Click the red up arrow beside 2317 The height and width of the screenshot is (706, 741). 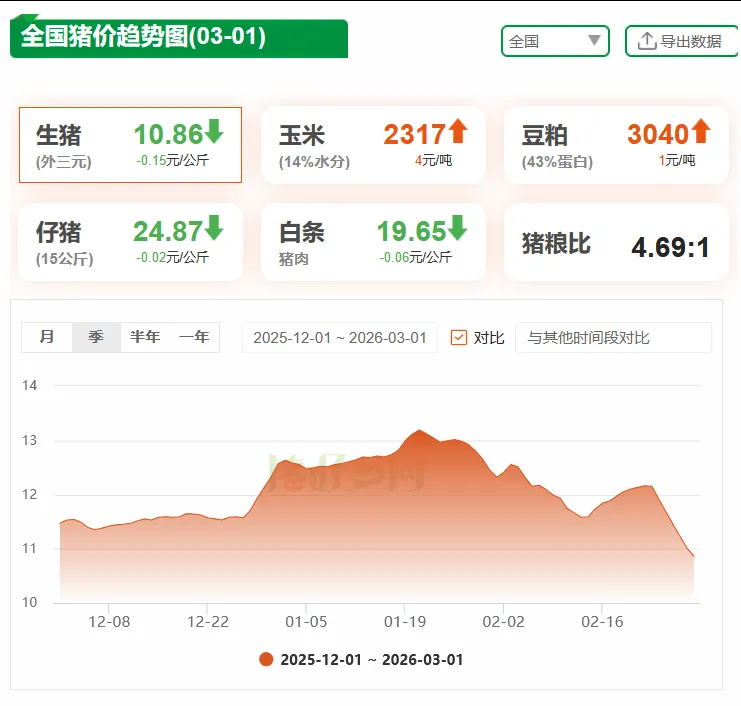(457, 131)
